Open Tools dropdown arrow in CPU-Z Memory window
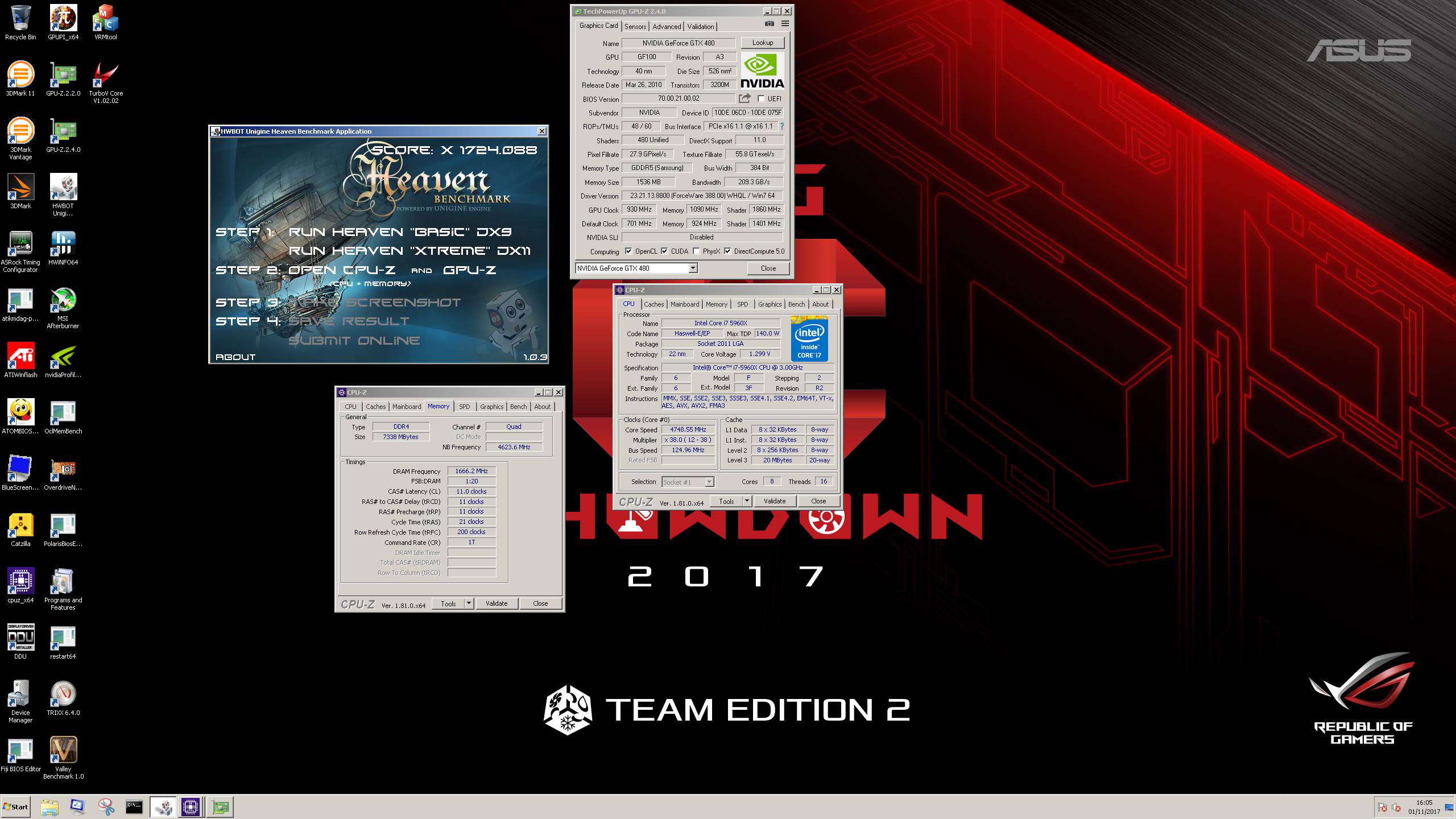Screen dimensions: 1456x819 [x=469, y=603]
